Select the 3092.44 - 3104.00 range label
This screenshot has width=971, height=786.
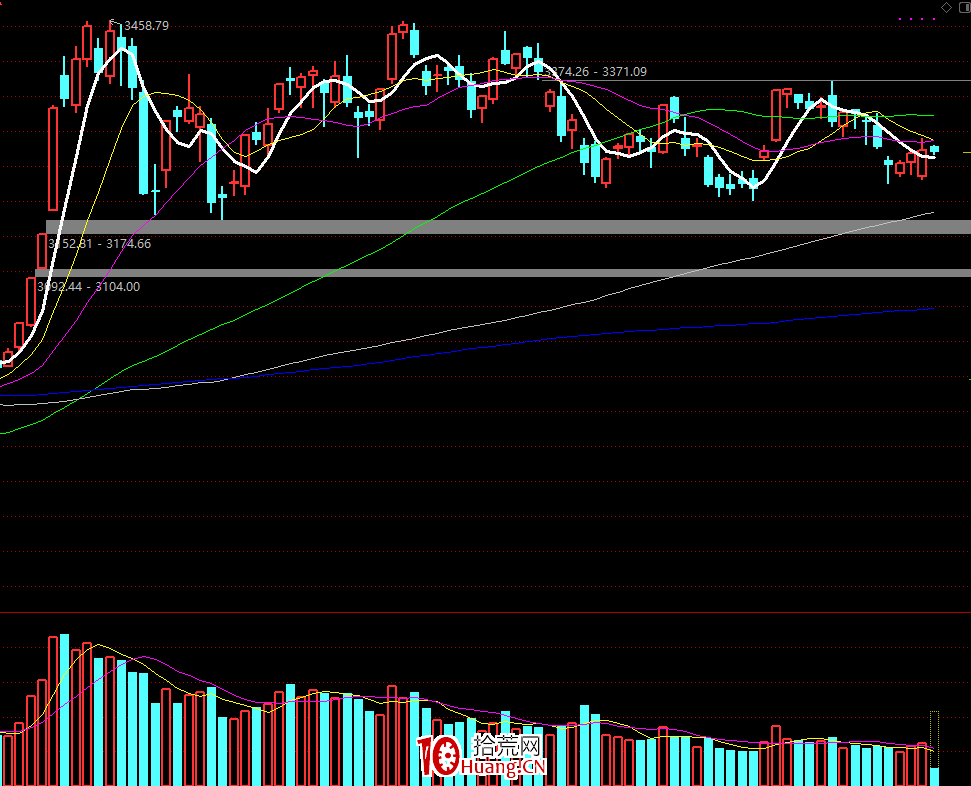(x=89, y=287)
